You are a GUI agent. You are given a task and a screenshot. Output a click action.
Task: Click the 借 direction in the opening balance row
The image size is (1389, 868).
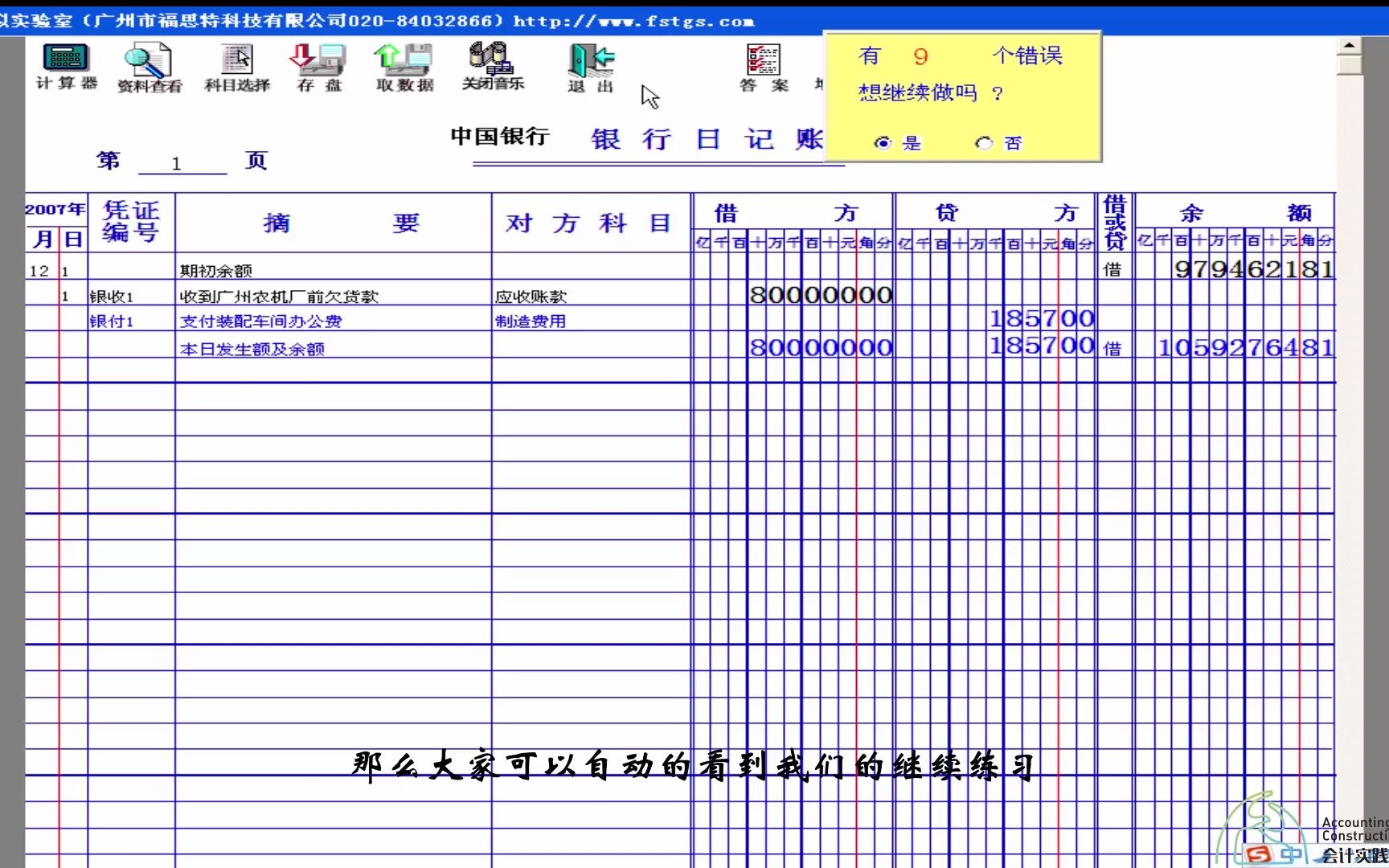pyautogui.click(x=1112, y=269)
